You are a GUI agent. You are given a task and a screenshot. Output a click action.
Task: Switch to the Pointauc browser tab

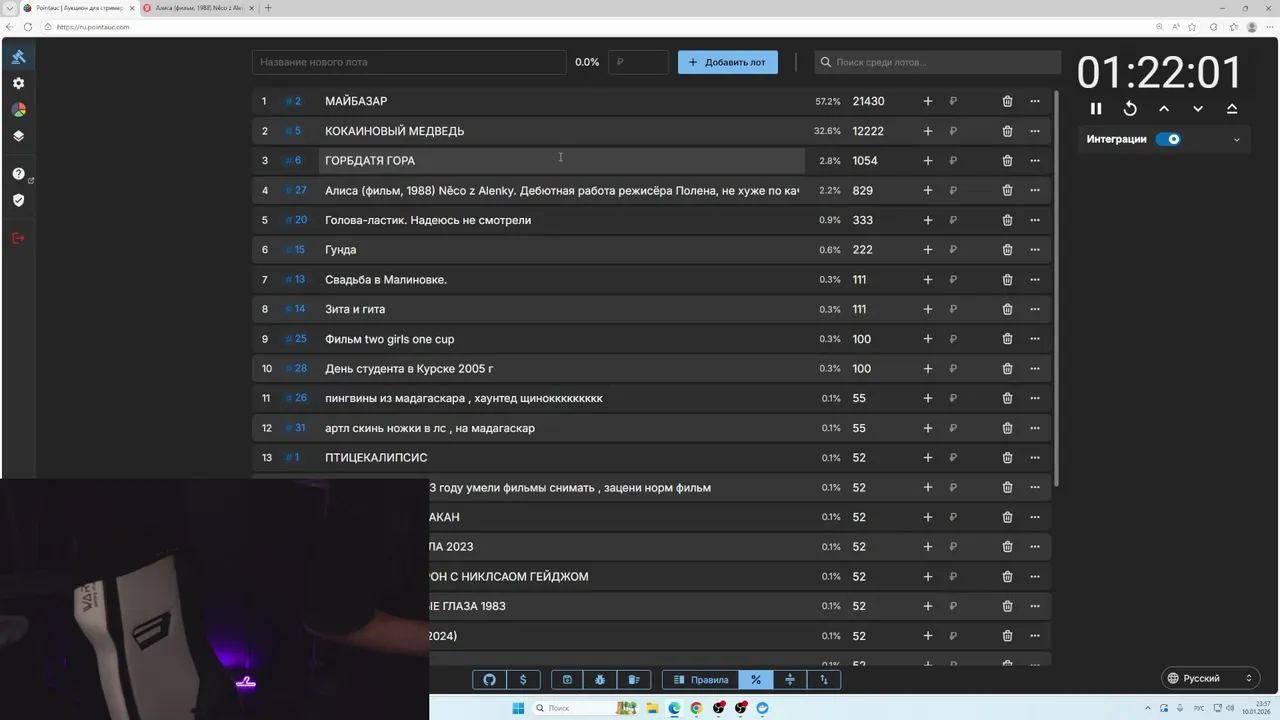click(78, 8)
